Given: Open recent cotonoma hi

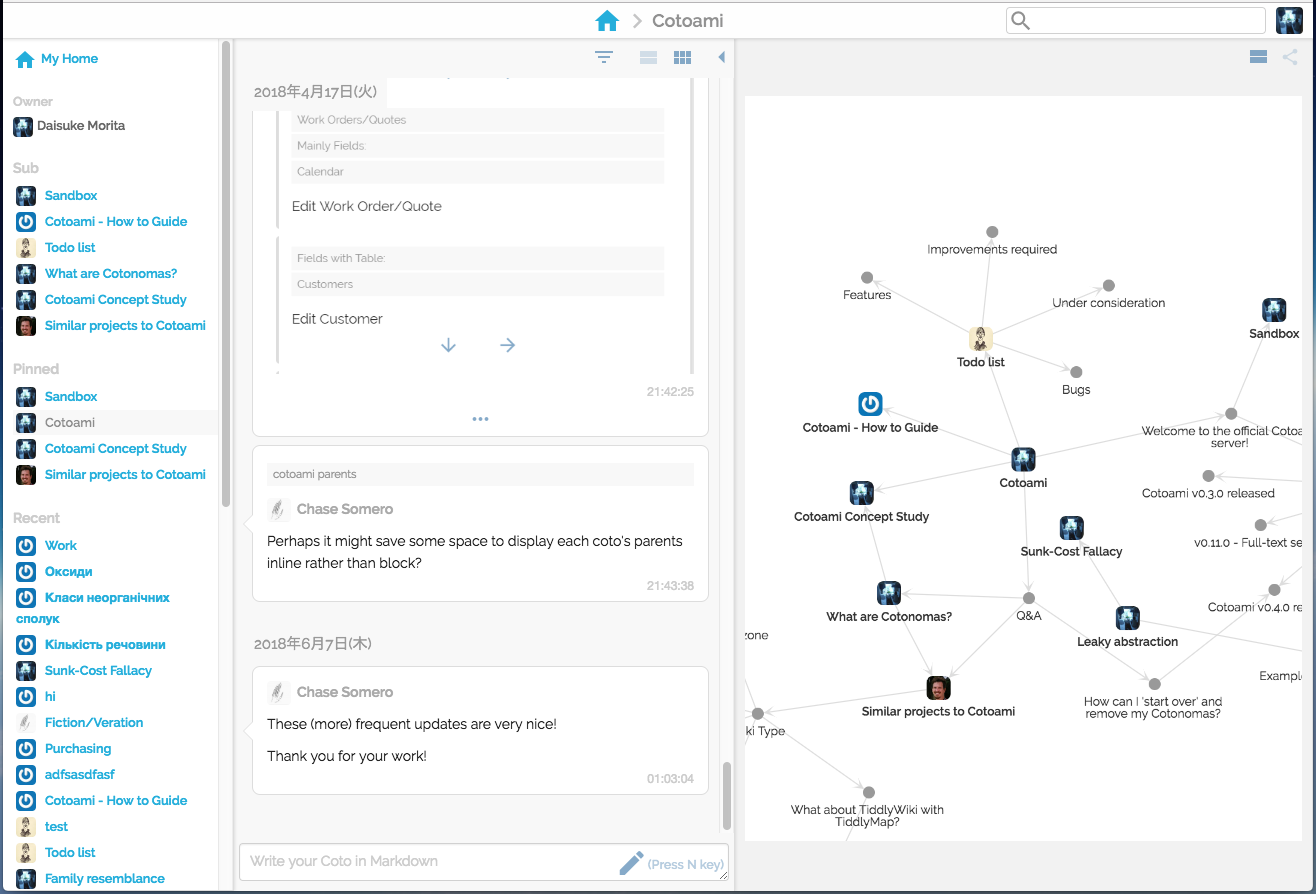Looking at the screenshot, I should coord(50,697).
